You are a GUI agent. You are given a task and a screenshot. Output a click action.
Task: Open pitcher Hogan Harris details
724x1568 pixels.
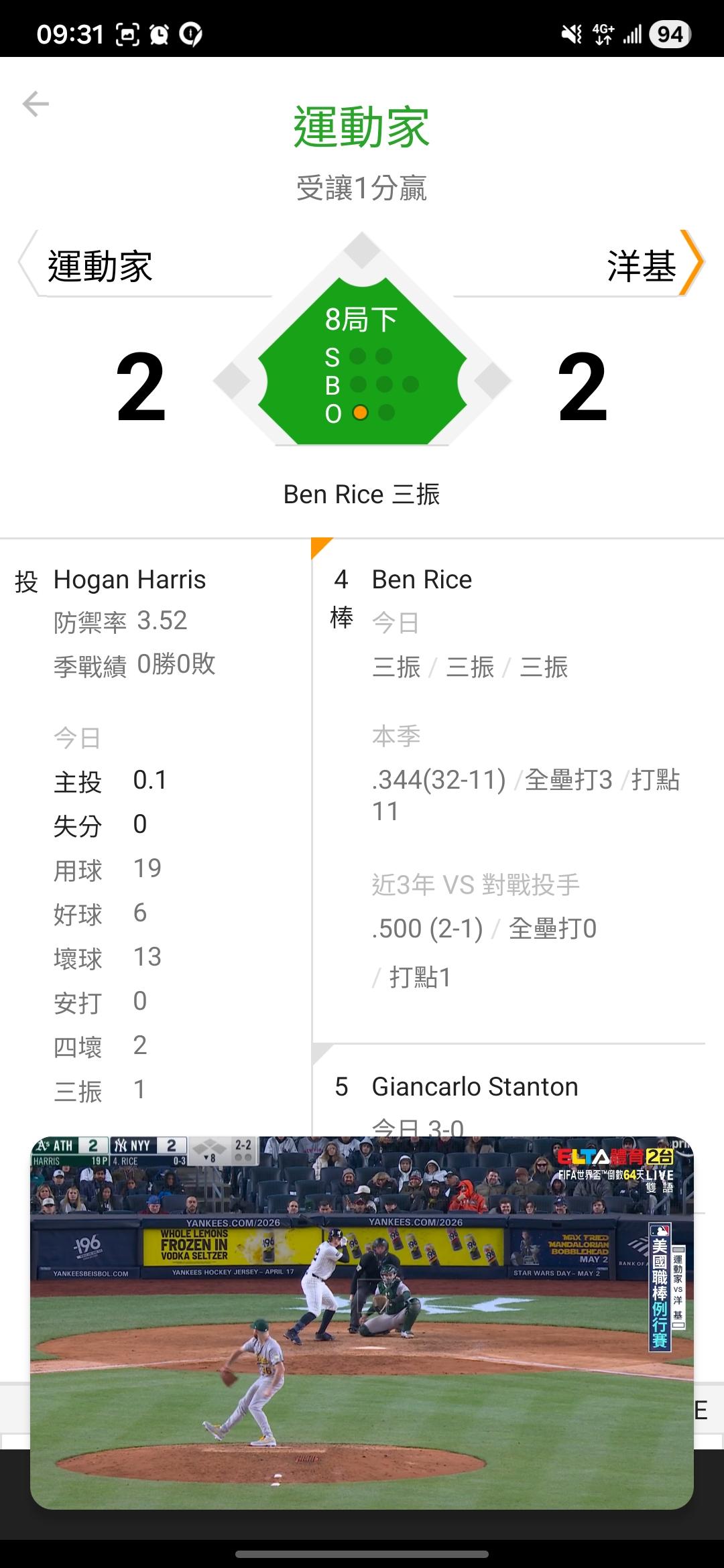129,580
